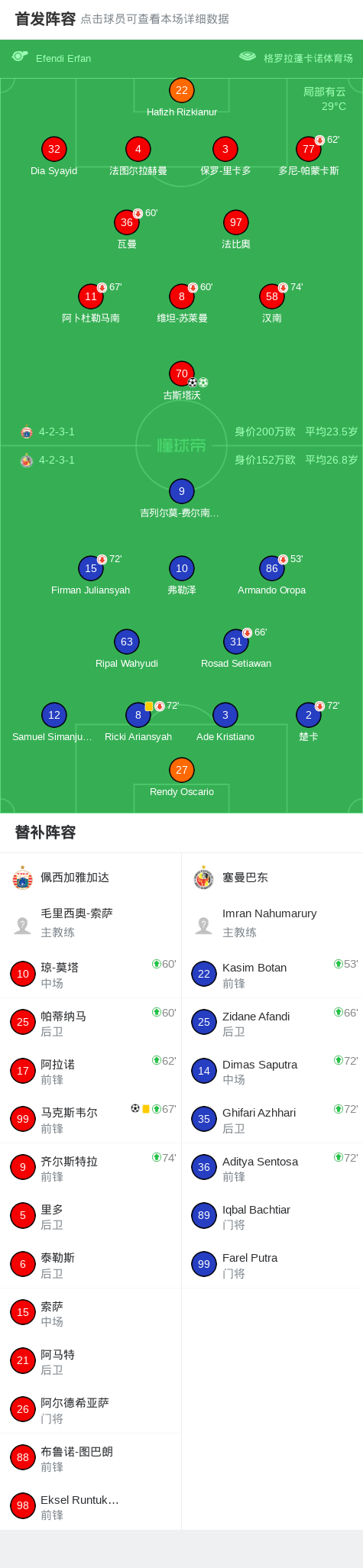
Task: Tap the stadium icon beside 格罗拉蓬卡诺体育场
Action: point(248,57)
